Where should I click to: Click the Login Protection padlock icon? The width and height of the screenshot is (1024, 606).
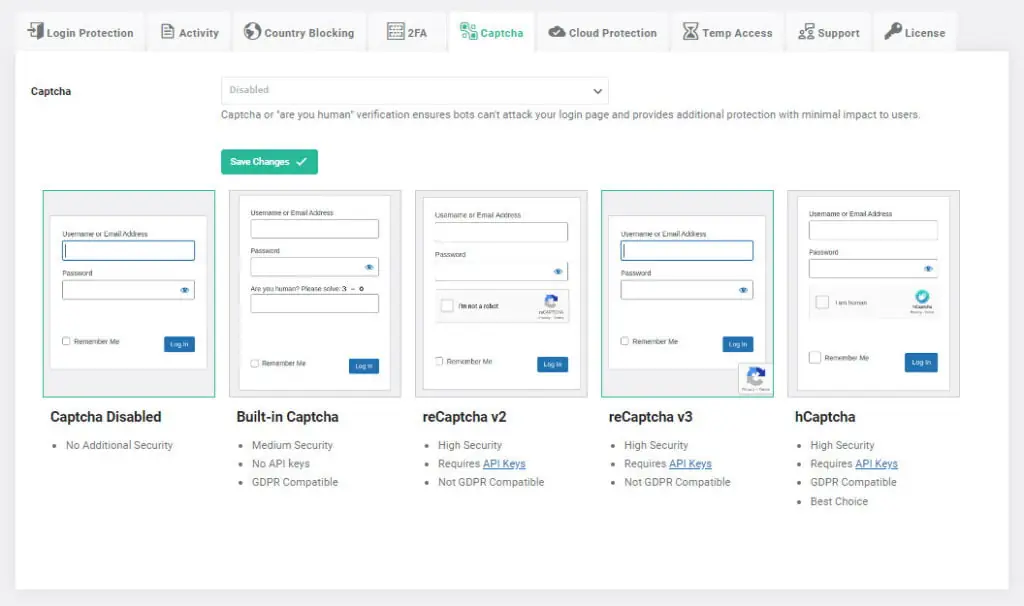click(35, 32)
